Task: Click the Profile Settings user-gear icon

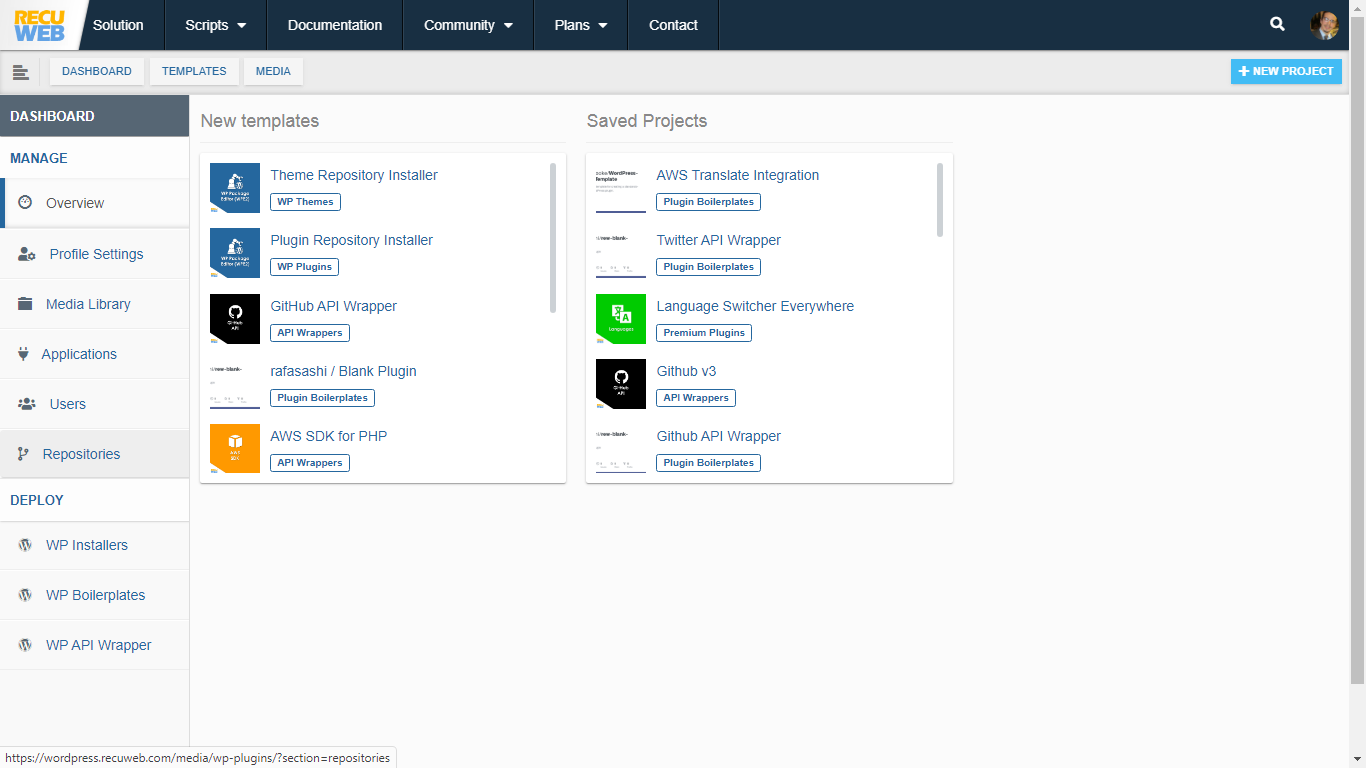Action: 27,254
